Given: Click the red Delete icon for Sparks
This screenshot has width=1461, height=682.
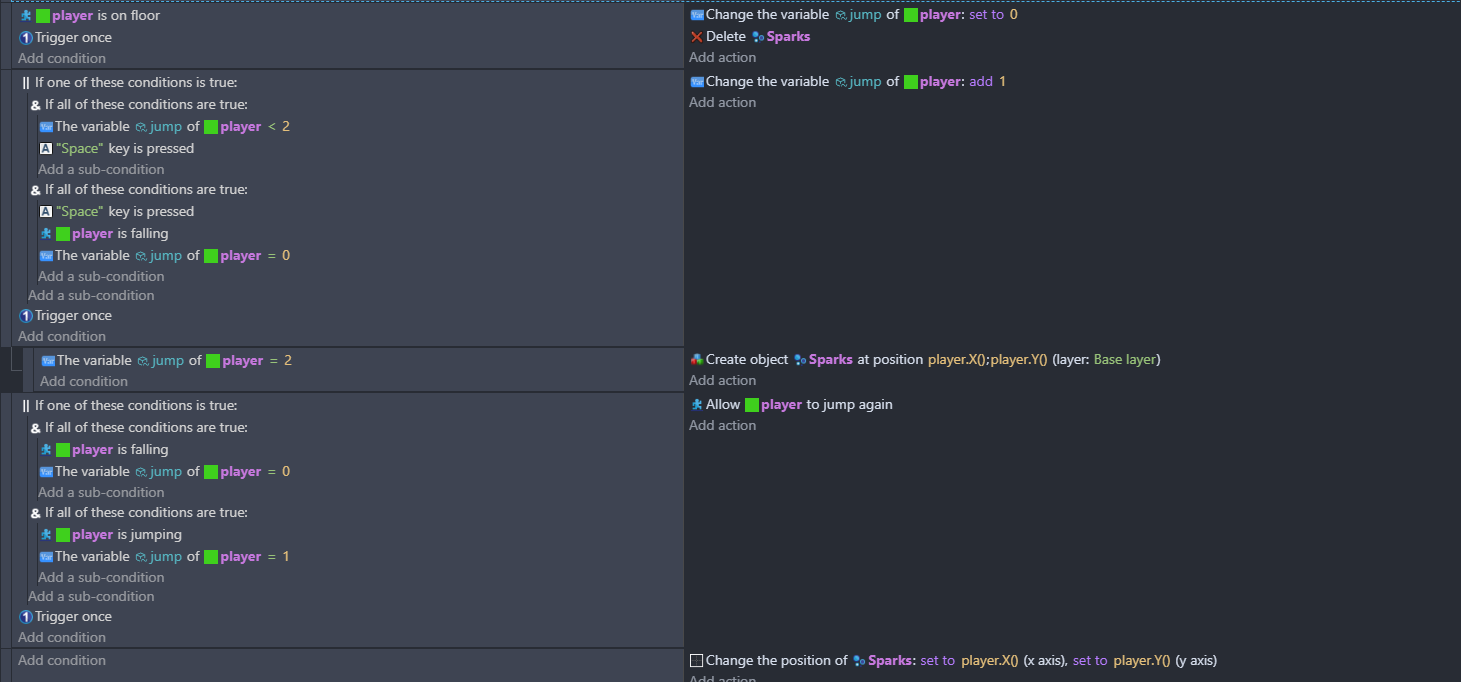Looking at the screenshot, I should pos(697,37).
